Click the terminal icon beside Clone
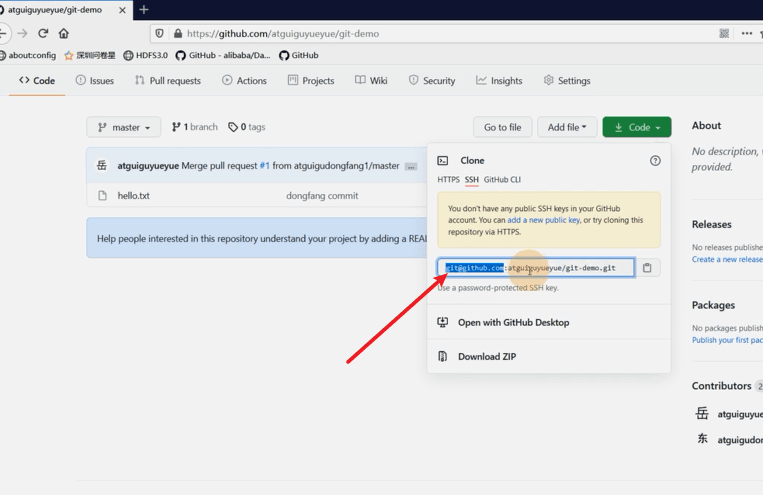Viewport: 763px width, 495px height. 442,161
